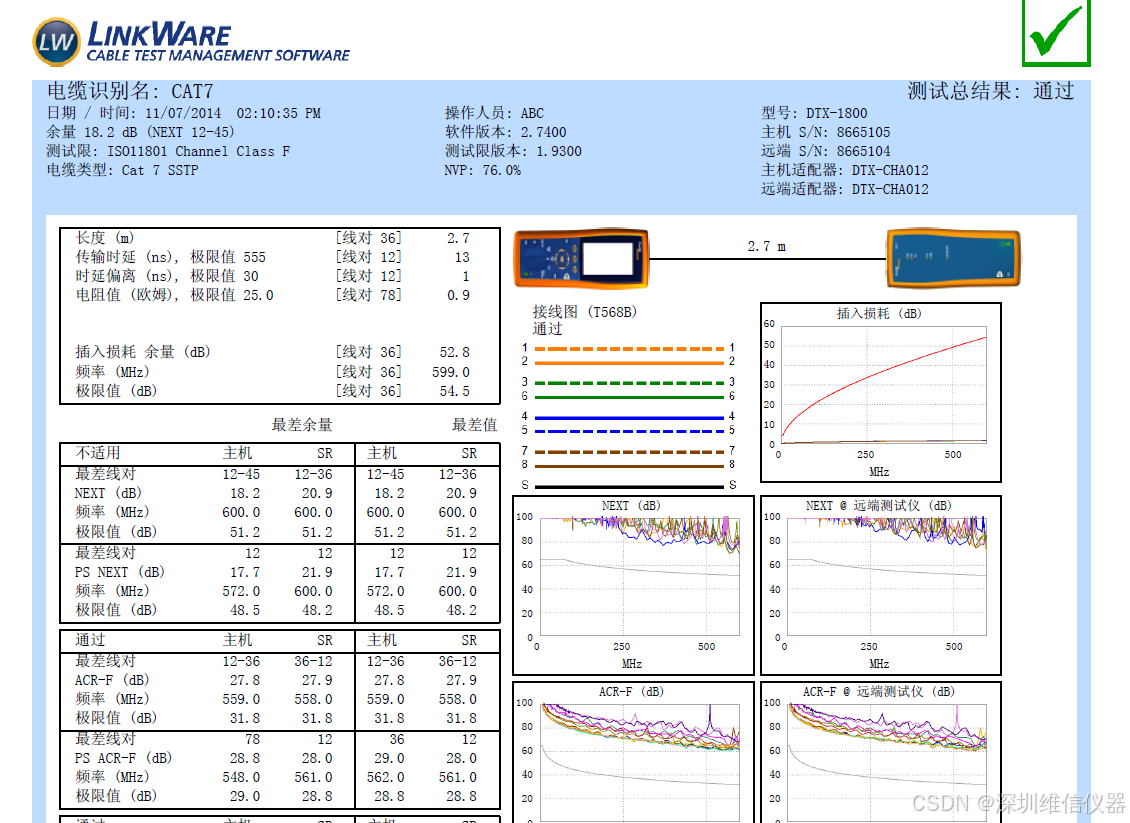Open the 插入损耗 (dB) graph
This screenshot has width=1130, height=823.
tap(880, 392)
